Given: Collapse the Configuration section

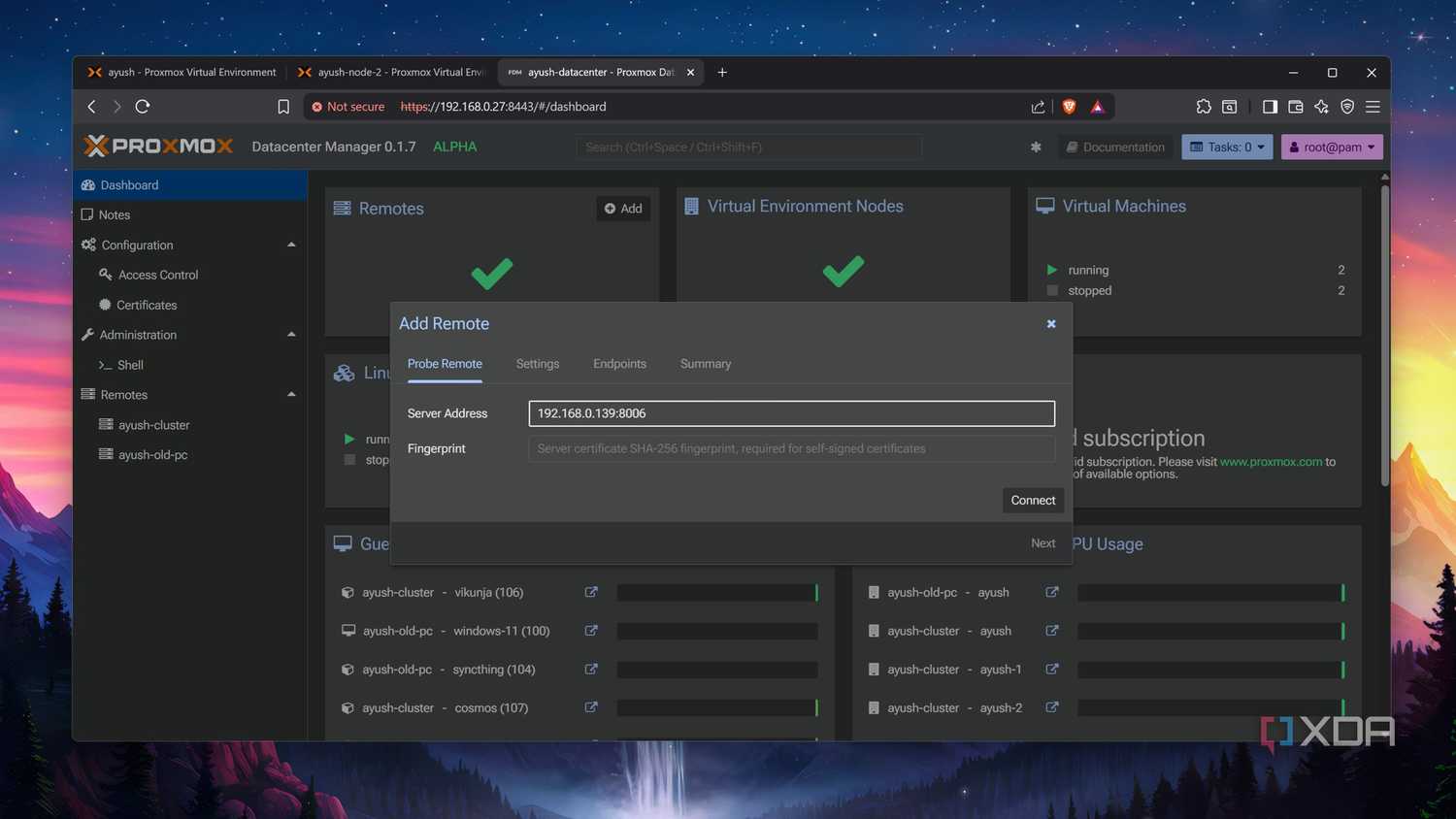Looking at the screenshot, I should click(291, 245).
